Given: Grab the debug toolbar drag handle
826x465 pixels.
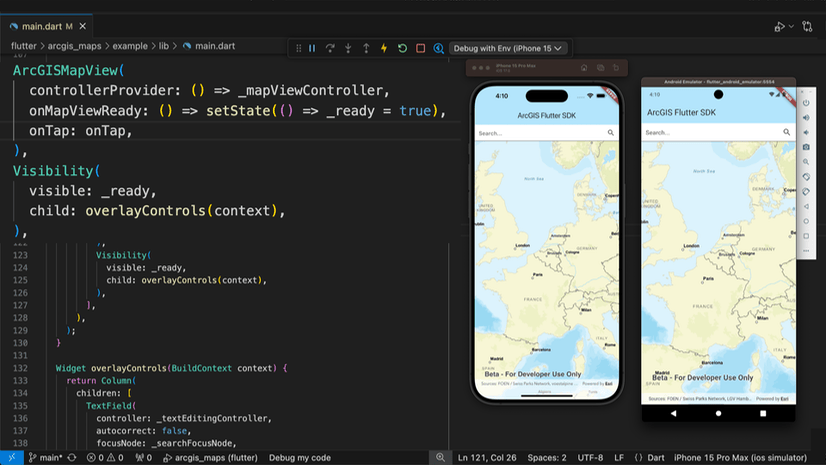Looking at the screenshot, I should (x=299, y=48).
